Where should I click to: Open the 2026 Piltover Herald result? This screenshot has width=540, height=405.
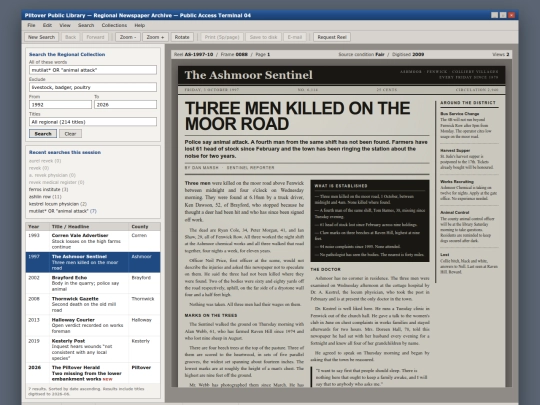[93, 373]
